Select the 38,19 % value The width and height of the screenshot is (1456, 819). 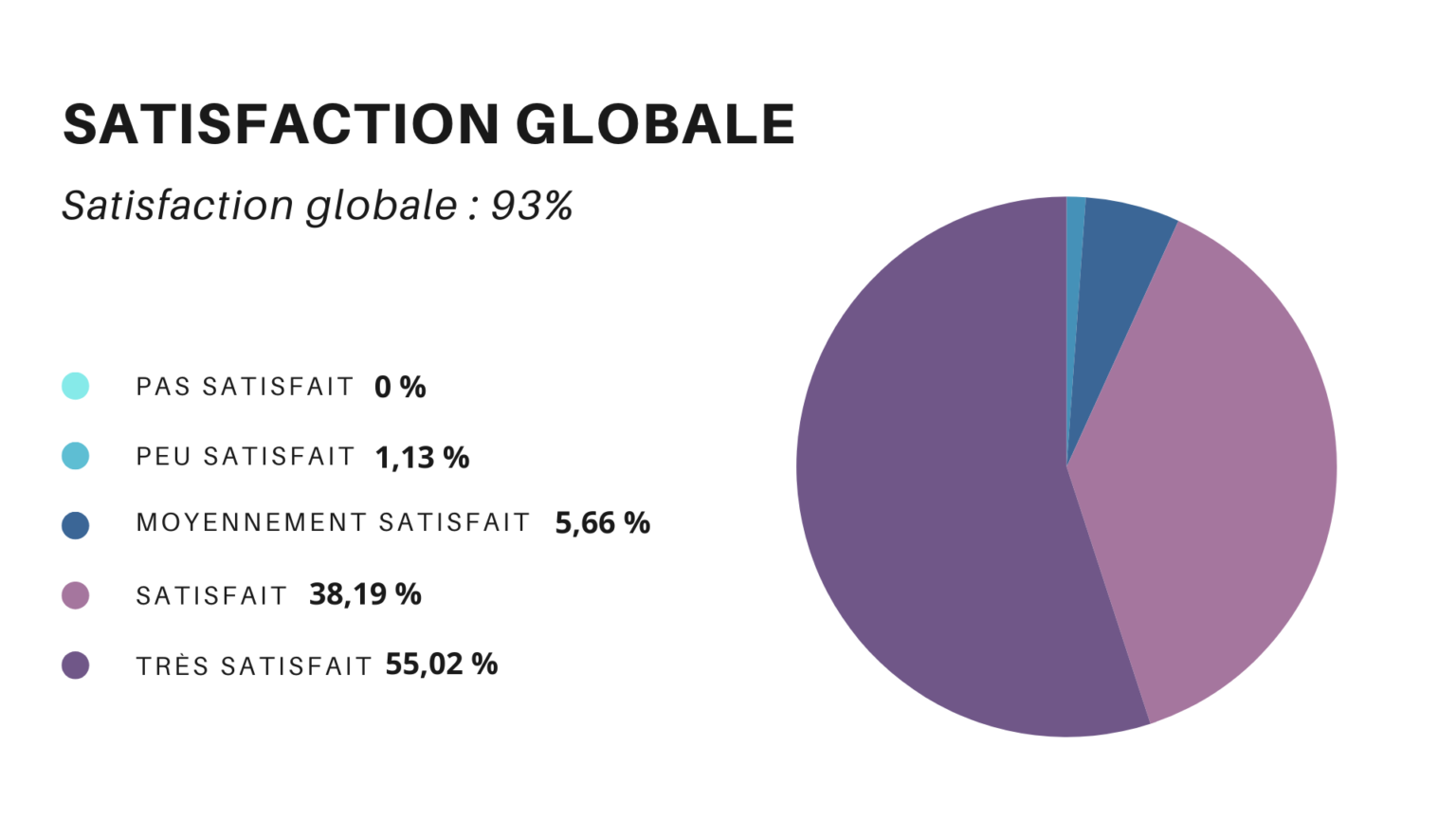(365, 594)
